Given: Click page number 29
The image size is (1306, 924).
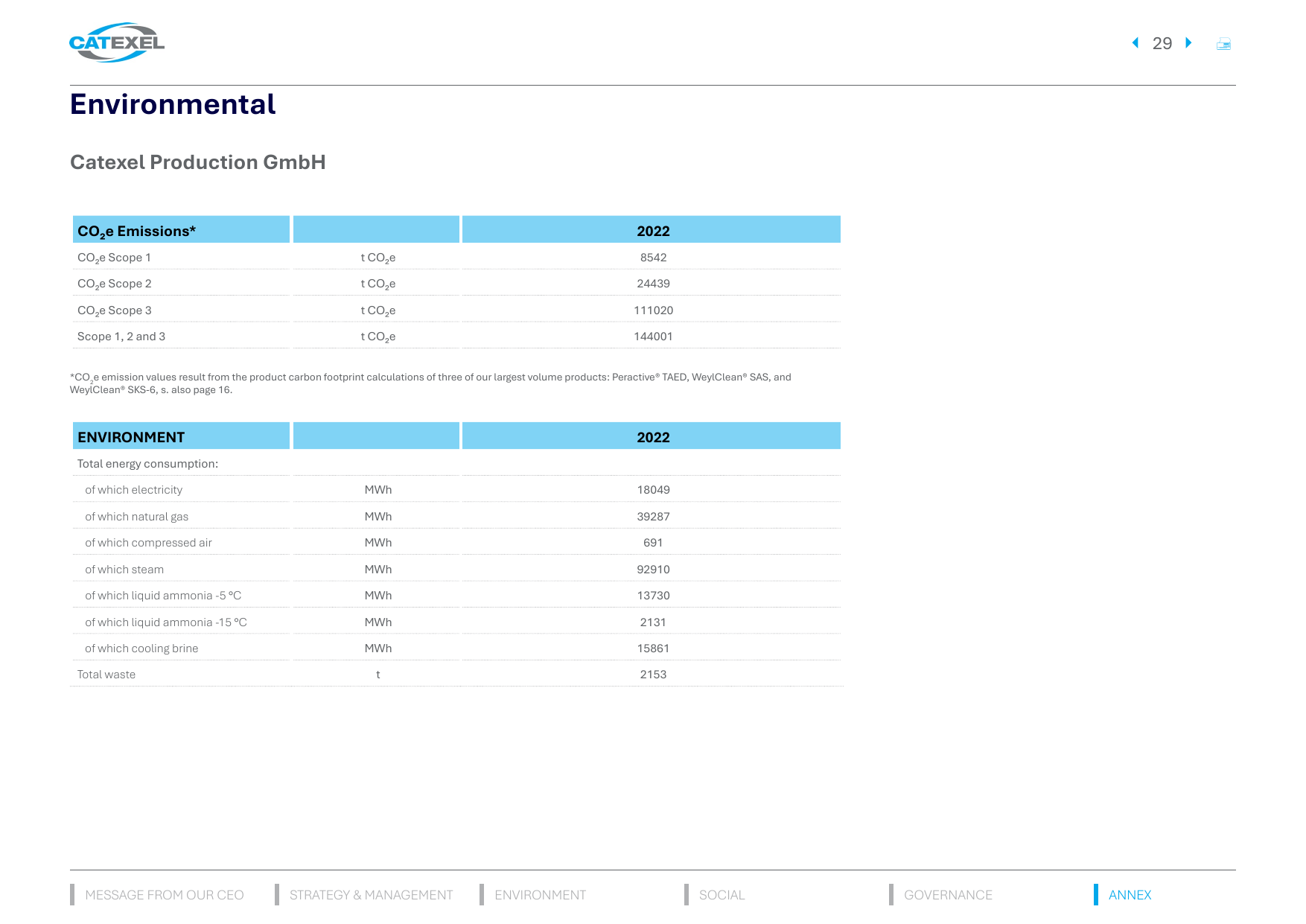Looking at the screenshot, I should 1162,43.
